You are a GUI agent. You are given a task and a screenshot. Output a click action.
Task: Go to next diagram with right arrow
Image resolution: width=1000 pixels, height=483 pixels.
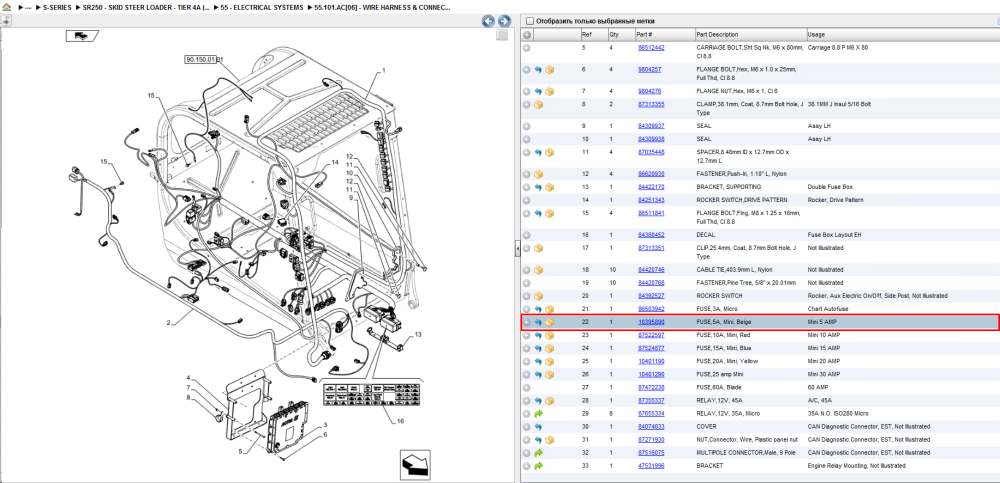tap(504, 21)
